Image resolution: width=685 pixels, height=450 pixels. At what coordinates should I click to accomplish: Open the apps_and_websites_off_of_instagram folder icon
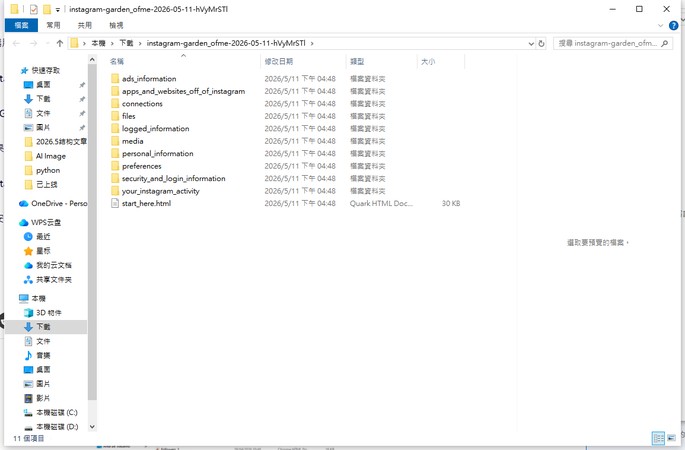115,91
